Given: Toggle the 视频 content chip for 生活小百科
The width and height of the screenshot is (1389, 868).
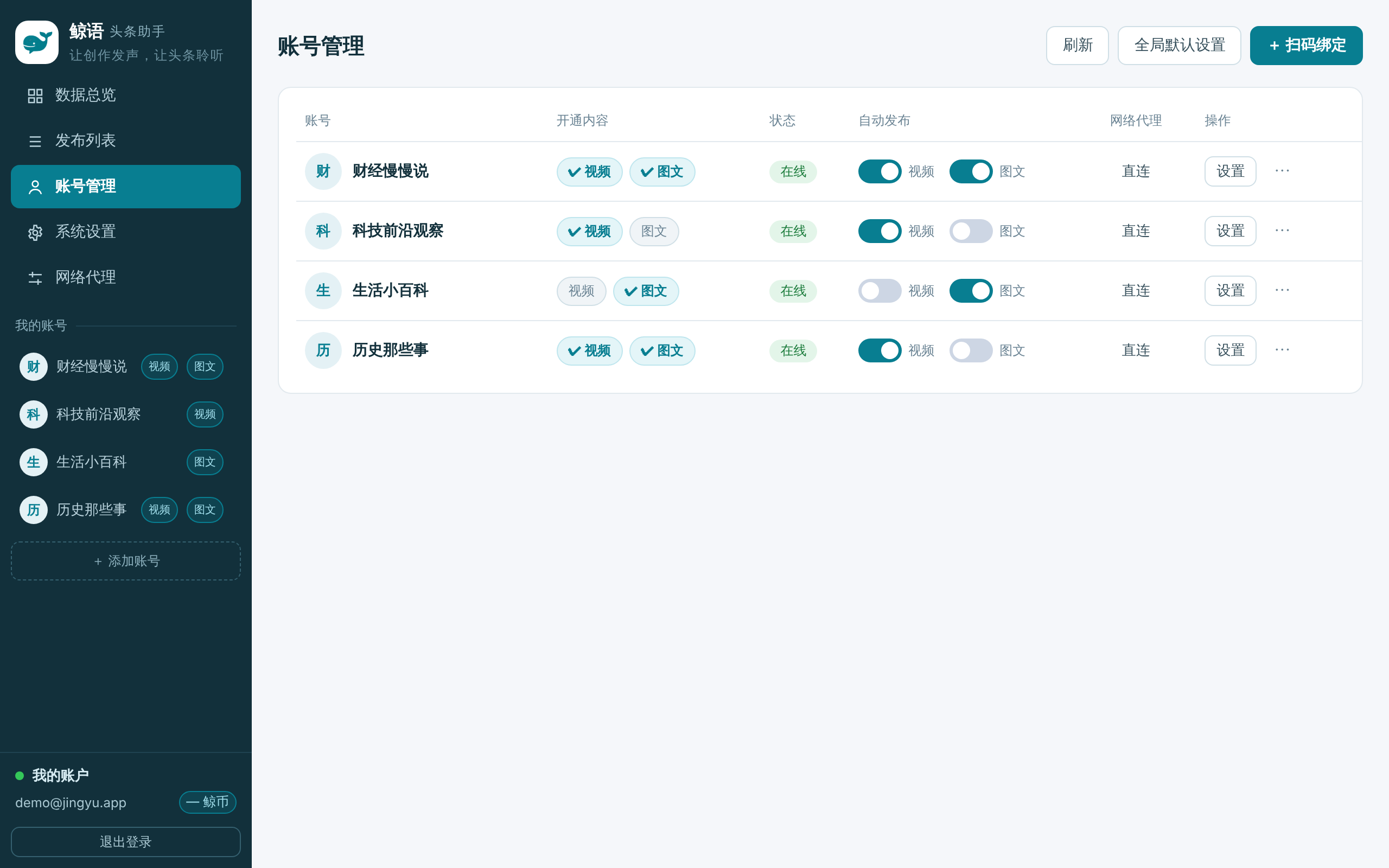Looking at the screenshot, I should click(x=581, y=291).
